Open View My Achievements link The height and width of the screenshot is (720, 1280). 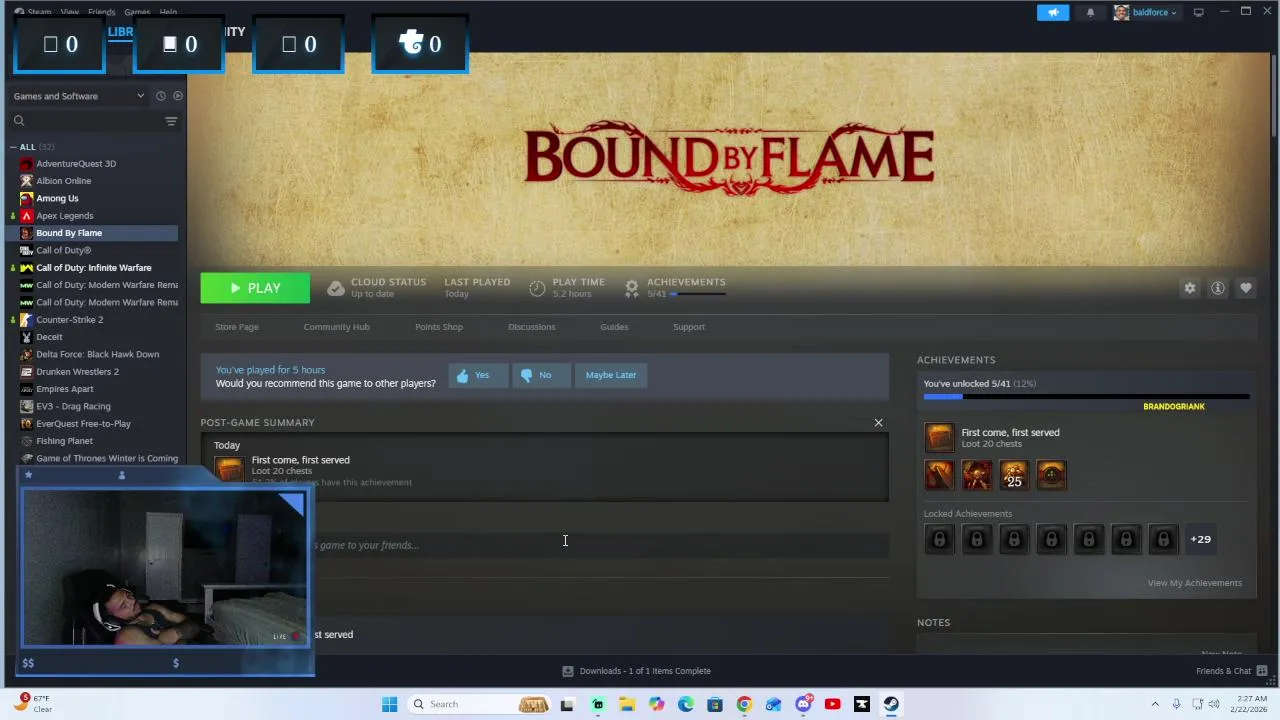pyautogui.click(x=1195, y=583)
